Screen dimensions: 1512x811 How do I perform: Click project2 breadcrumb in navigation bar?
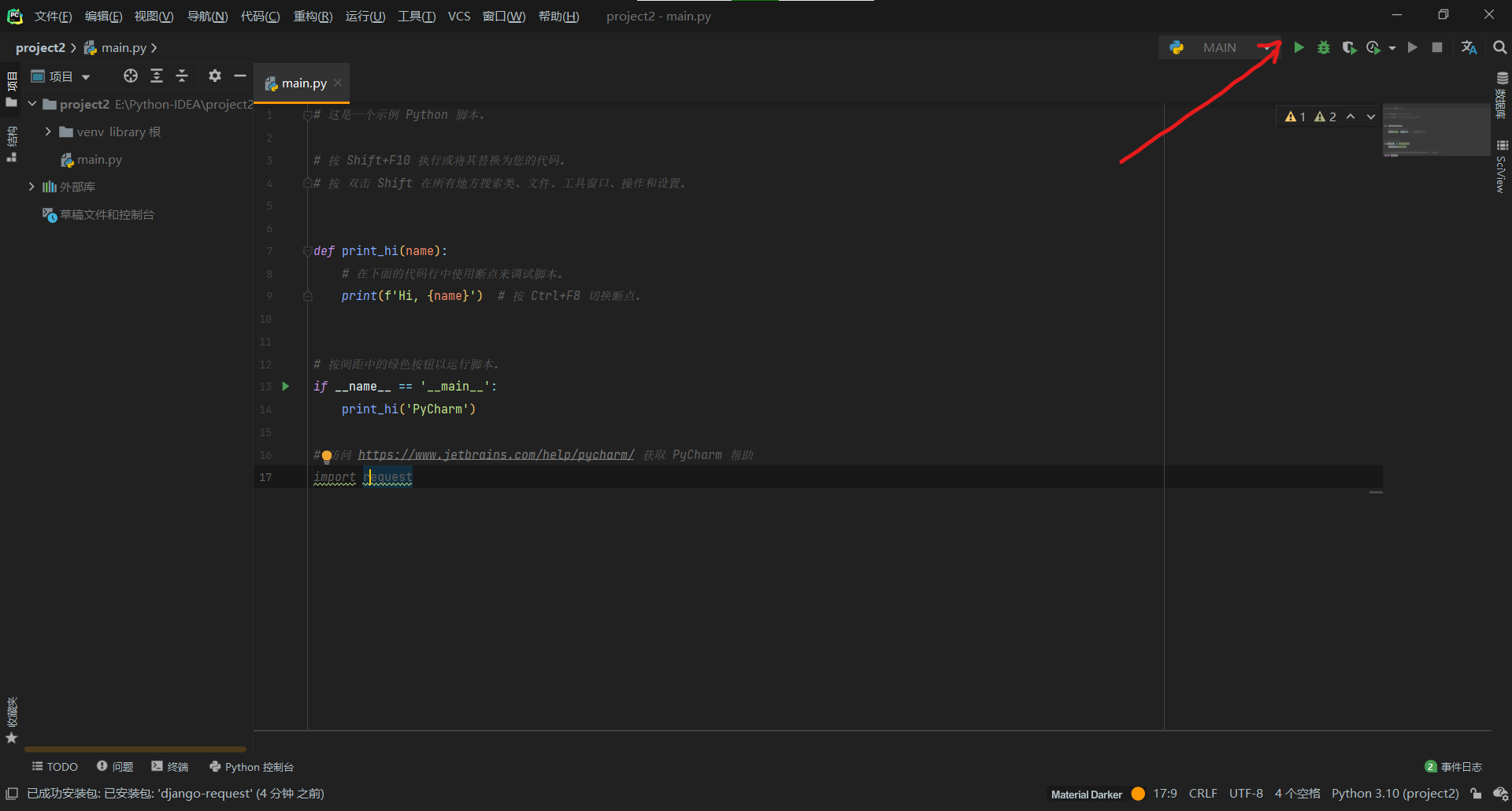coord(40,48)
